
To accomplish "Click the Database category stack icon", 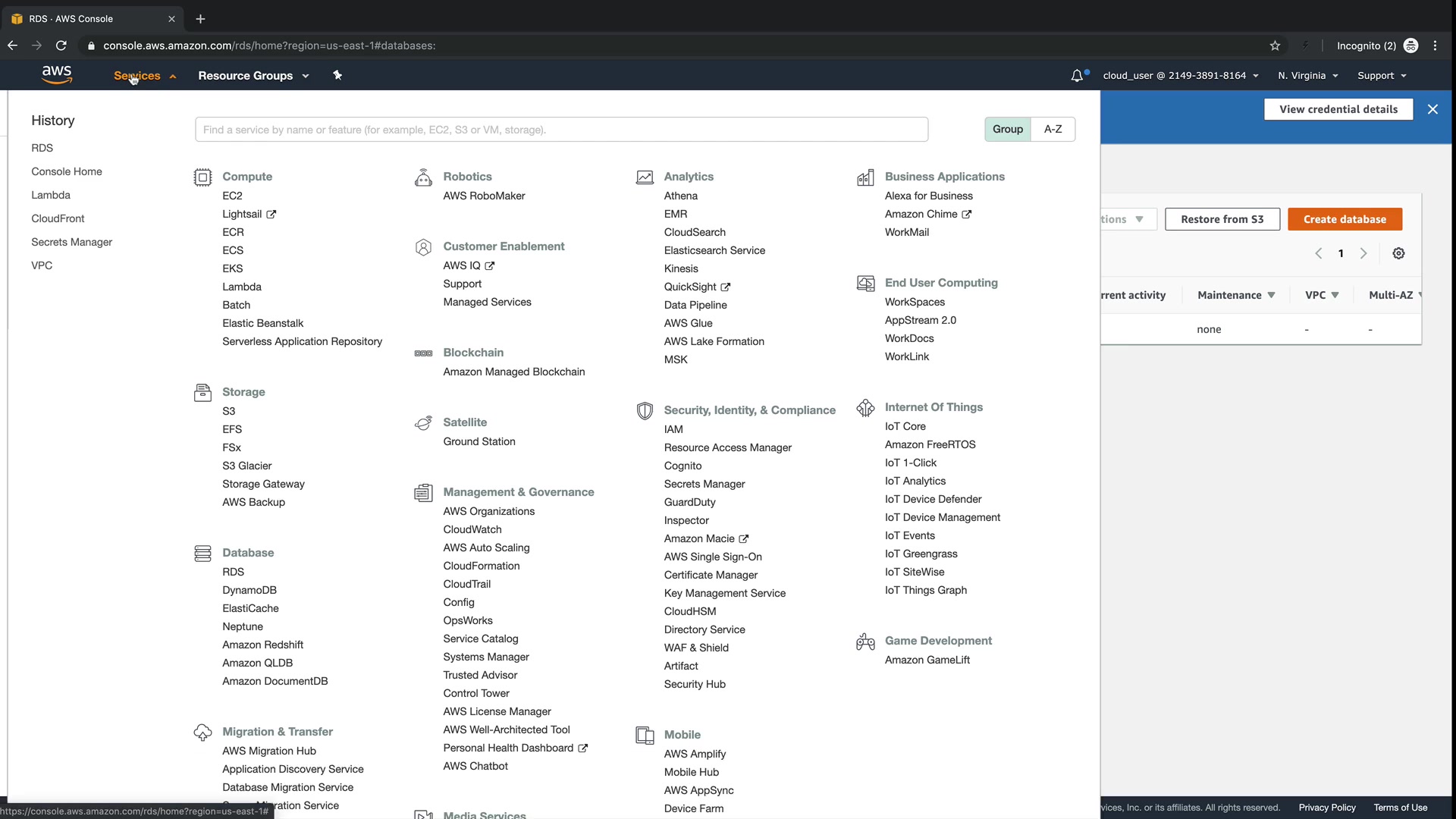I will coord(202,554).
